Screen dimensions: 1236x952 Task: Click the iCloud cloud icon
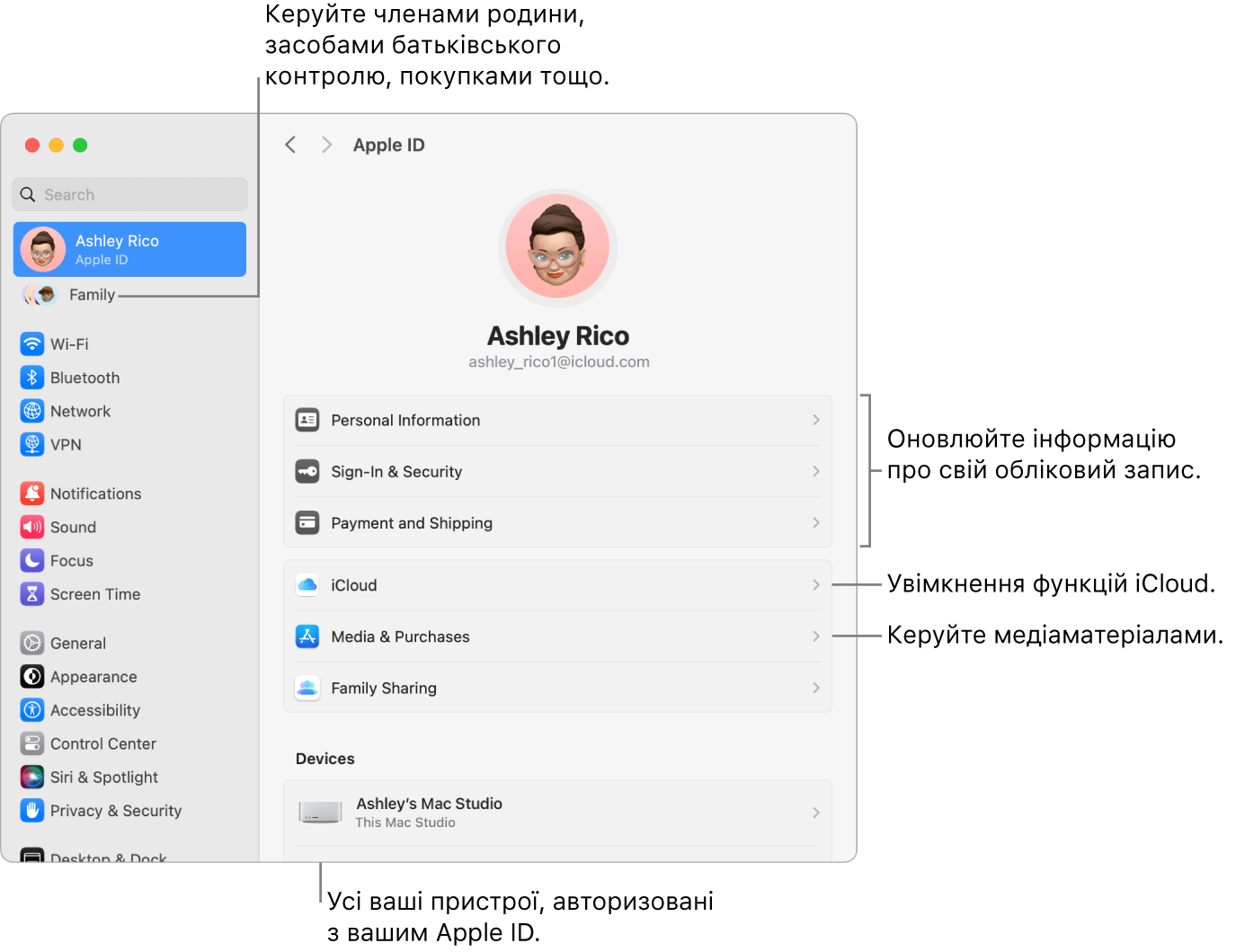coord(307,585)
